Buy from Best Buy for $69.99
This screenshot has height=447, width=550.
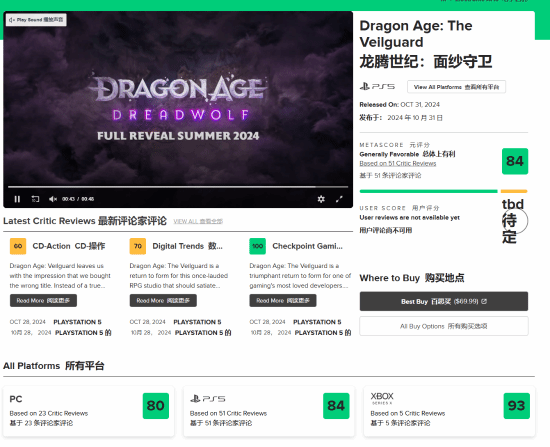pos(443,301)
